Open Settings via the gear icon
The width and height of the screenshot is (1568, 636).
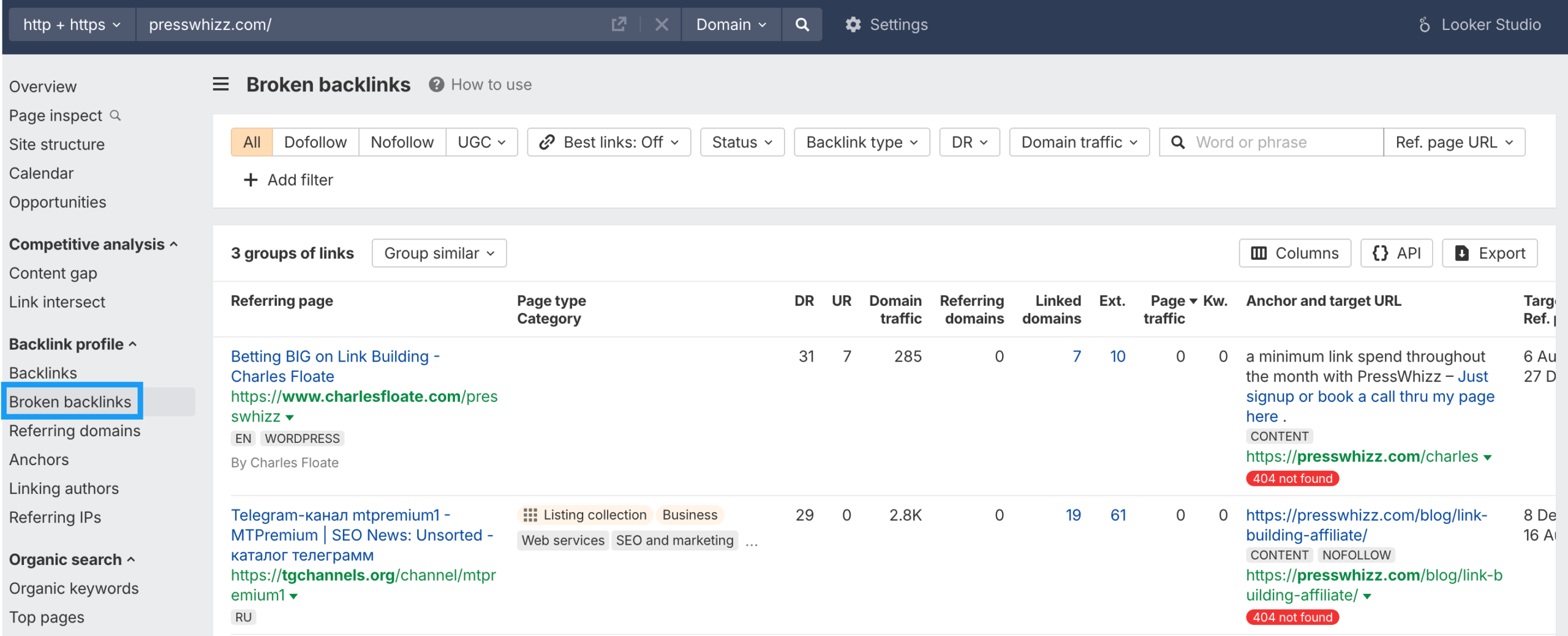[x=853, y=25]
